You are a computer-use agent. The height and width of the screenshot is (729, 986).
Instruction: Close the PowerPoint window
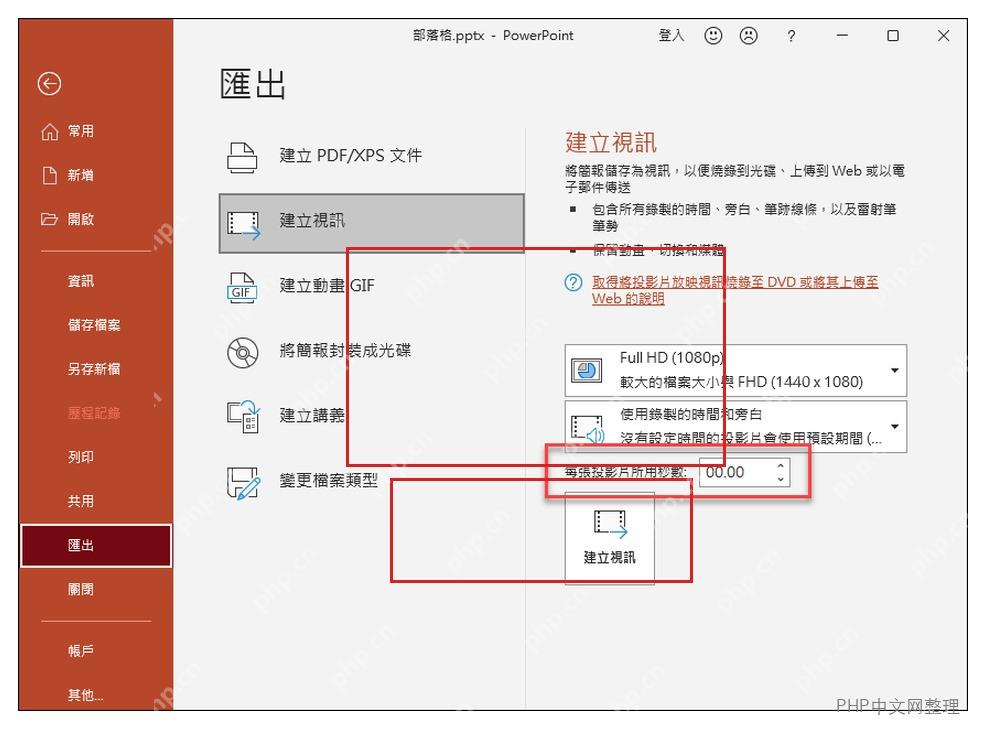tap(943, 36)
